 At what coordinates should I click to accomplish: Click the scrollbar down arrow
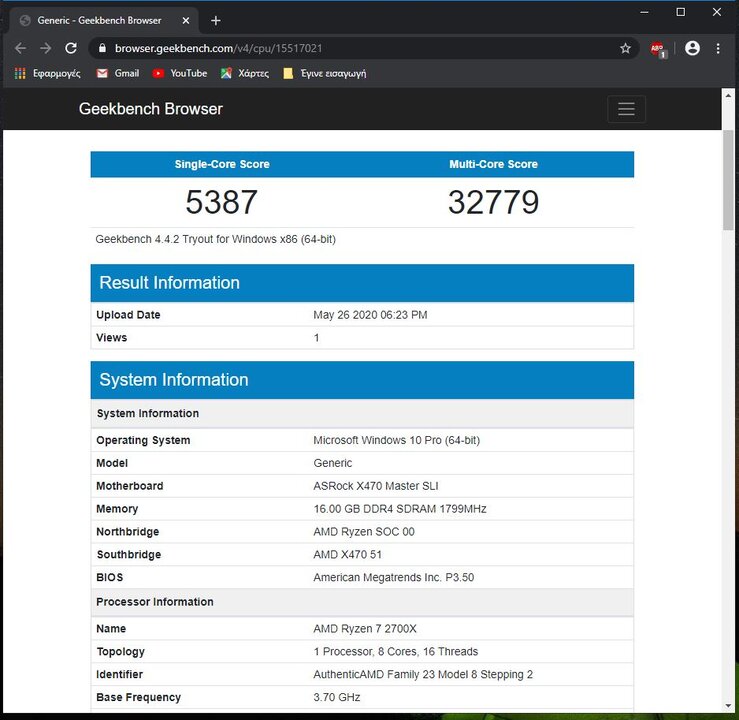coord(729,705)
